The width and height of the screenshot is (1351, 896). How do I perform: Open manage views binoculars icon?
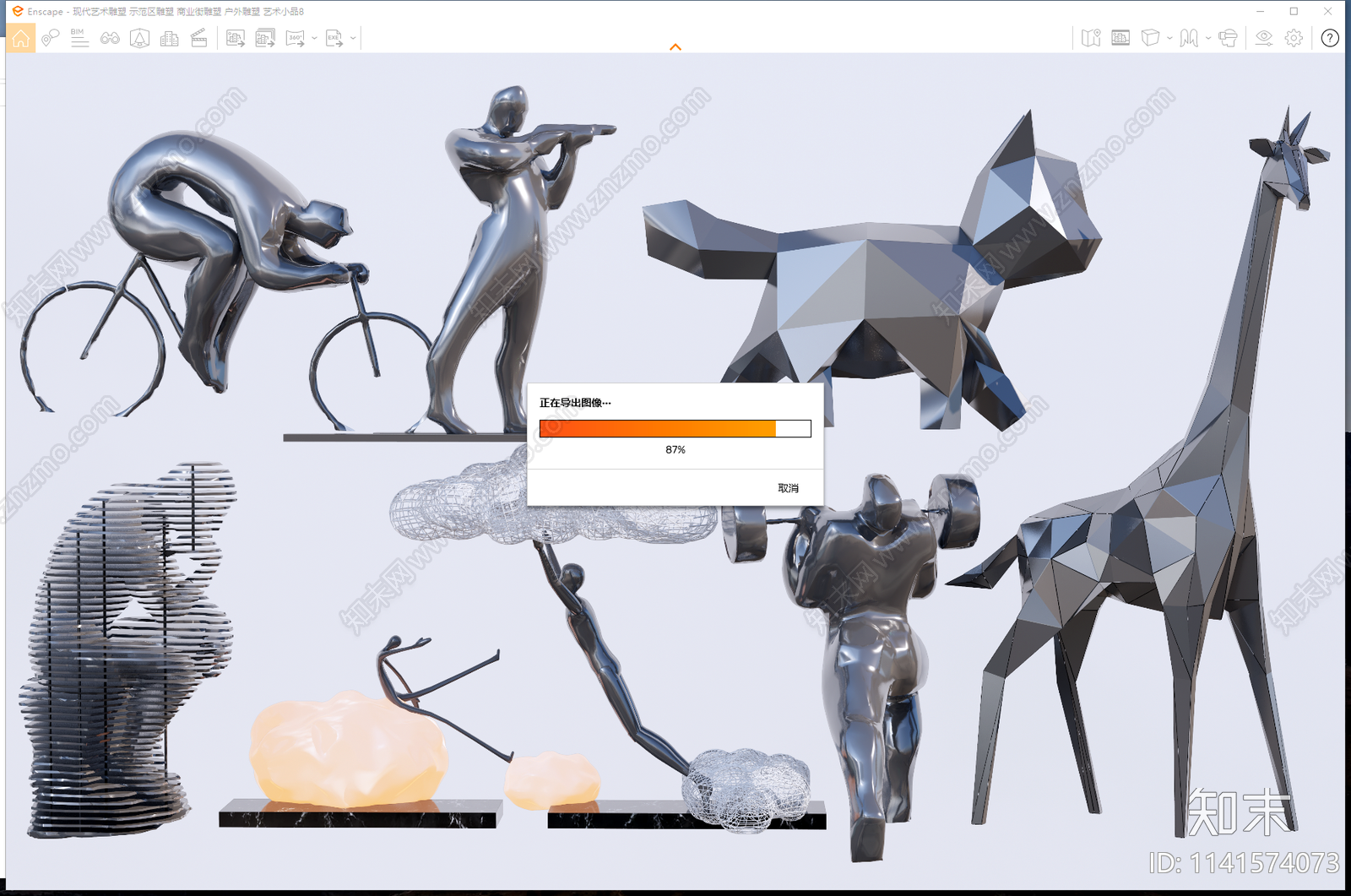110,38
